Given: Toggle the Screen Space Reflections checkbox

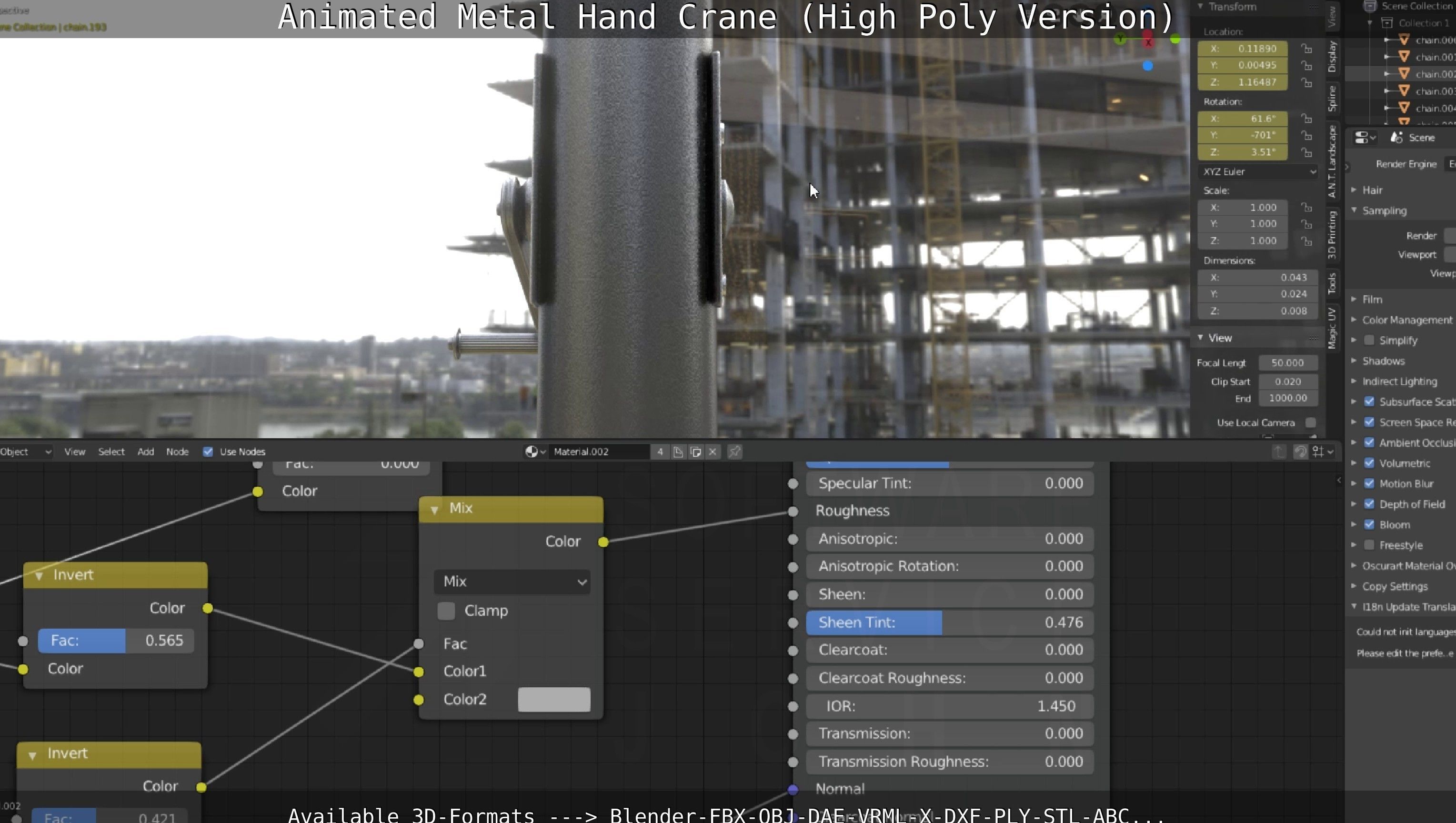Looking at the screenshot, I should 1369,422.
